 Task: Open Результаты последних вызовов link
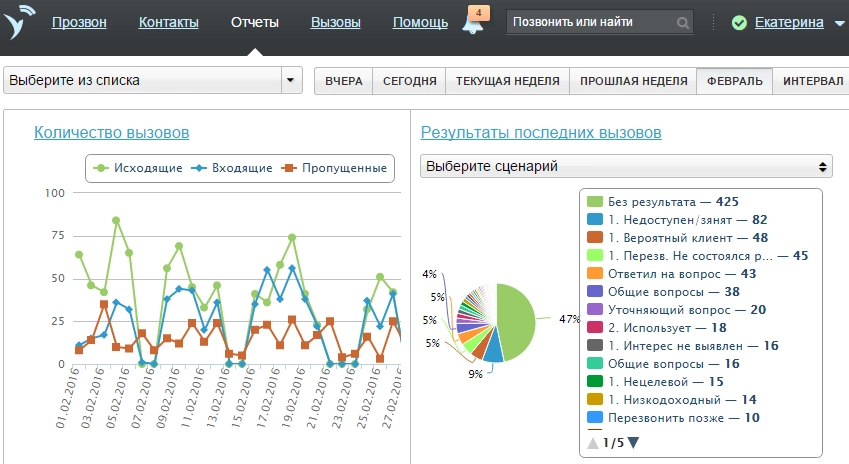pos(541,132)
